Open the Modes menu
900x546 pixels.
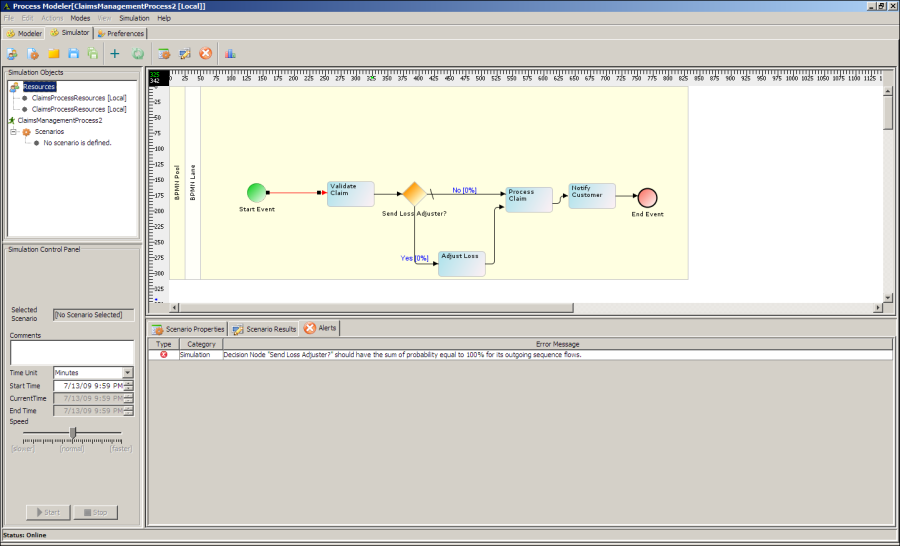point(80,18)
